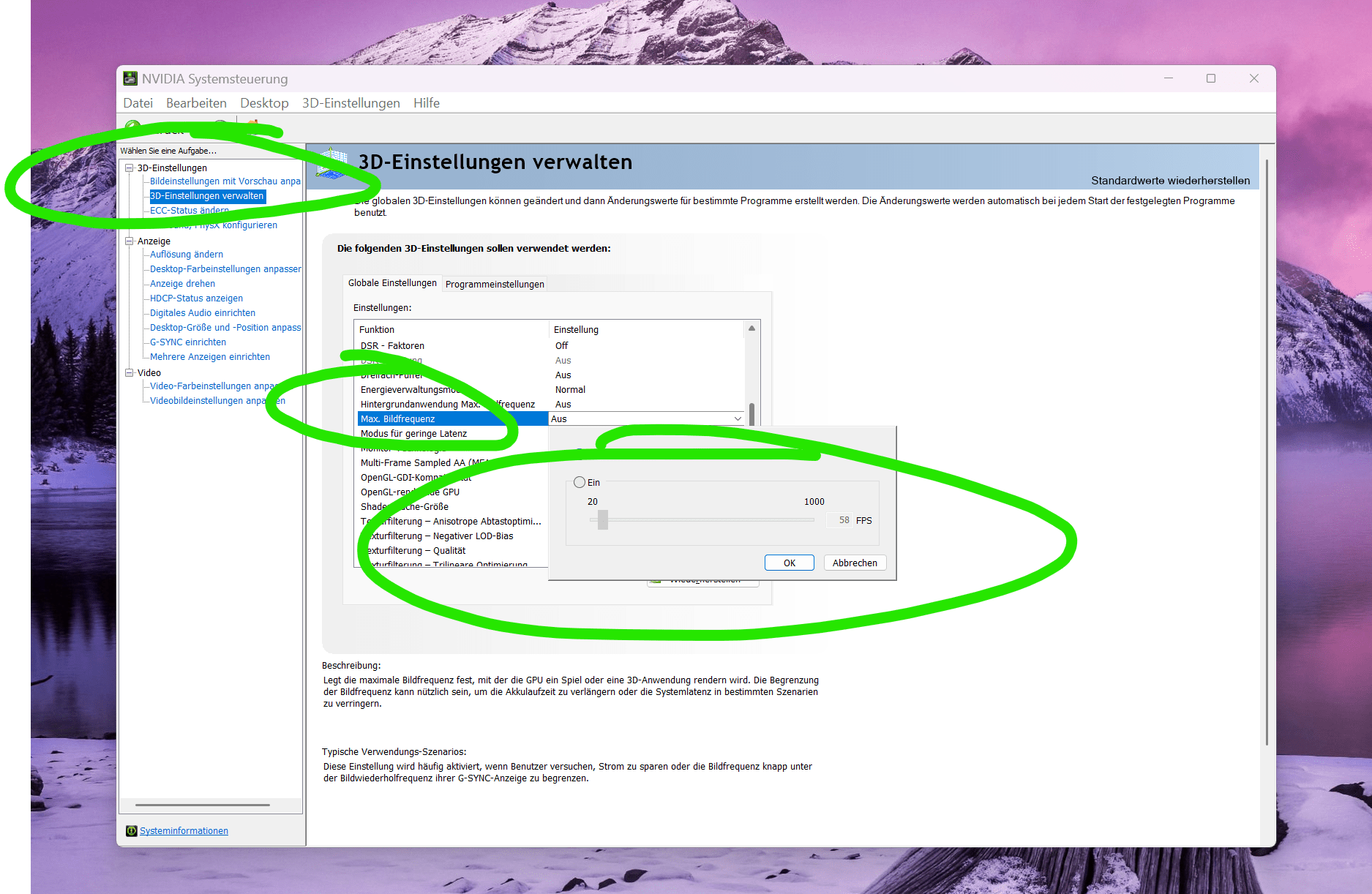Switch to the Globale Einstellungen tab
The height and width of the screenshot is (894, 1372).
(392, 283)
